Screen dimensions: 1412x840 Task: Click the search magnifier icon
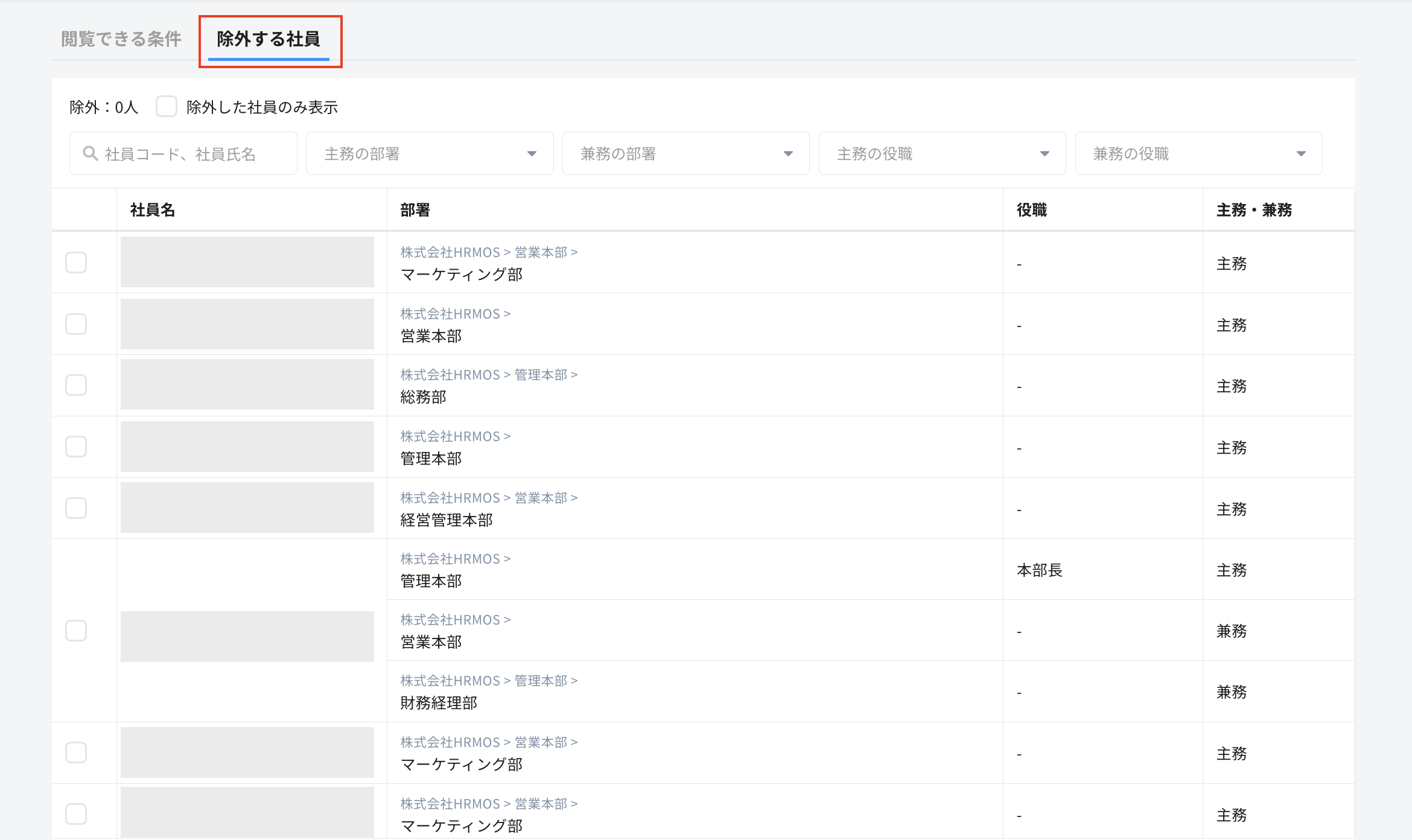point(91,153)
